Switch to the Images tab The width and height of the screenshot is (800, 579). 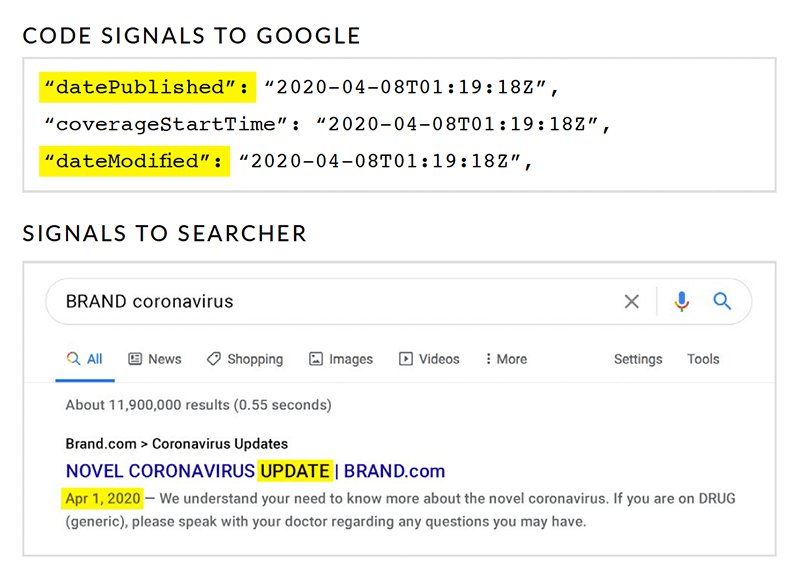point(341,359)
